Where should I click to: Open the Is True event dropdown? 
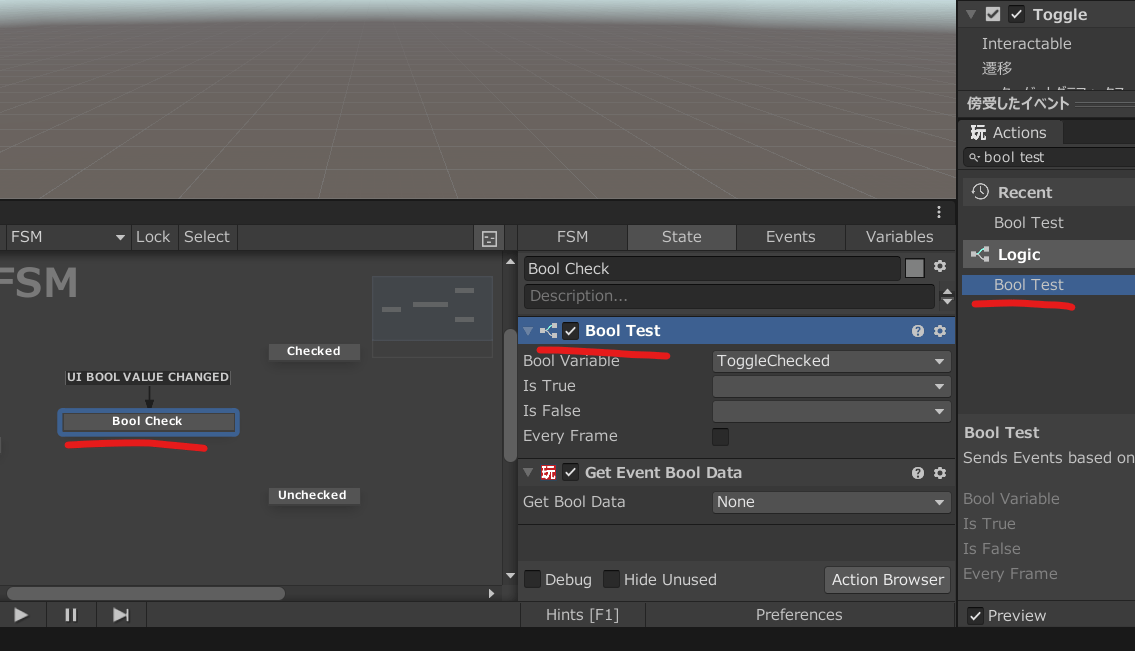coord(831,386)
